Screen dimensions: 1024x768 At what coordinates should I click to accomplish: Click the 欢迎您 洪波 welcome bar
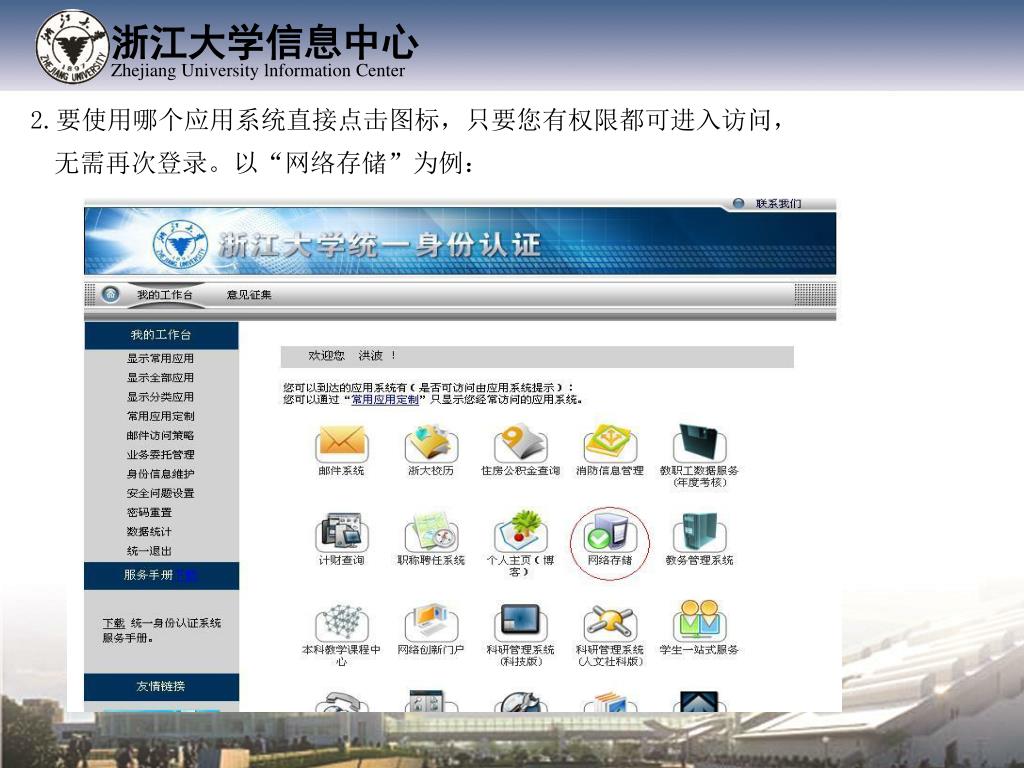(537, 356)
